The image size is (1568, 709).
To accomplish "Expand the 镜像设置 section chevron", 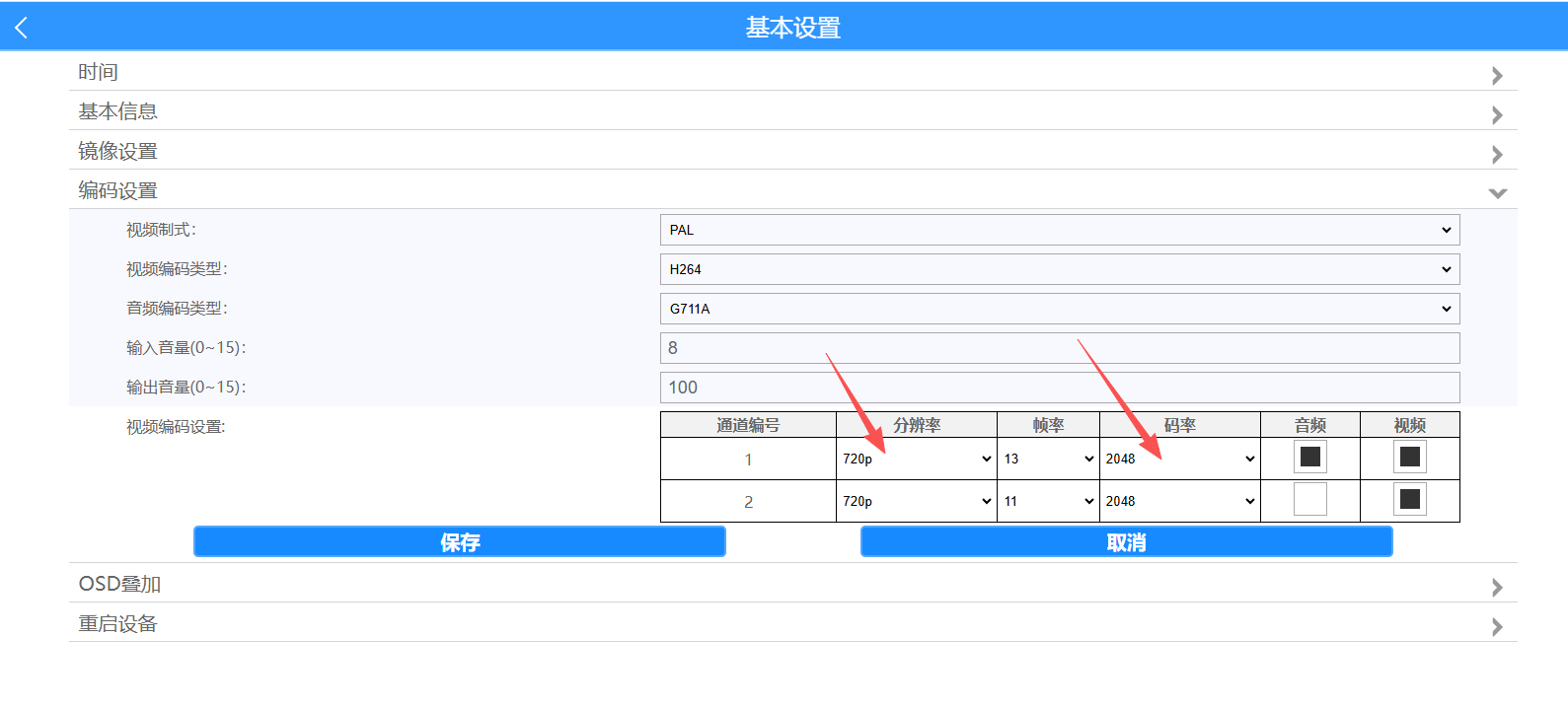I will click(x=1496, y=155).
